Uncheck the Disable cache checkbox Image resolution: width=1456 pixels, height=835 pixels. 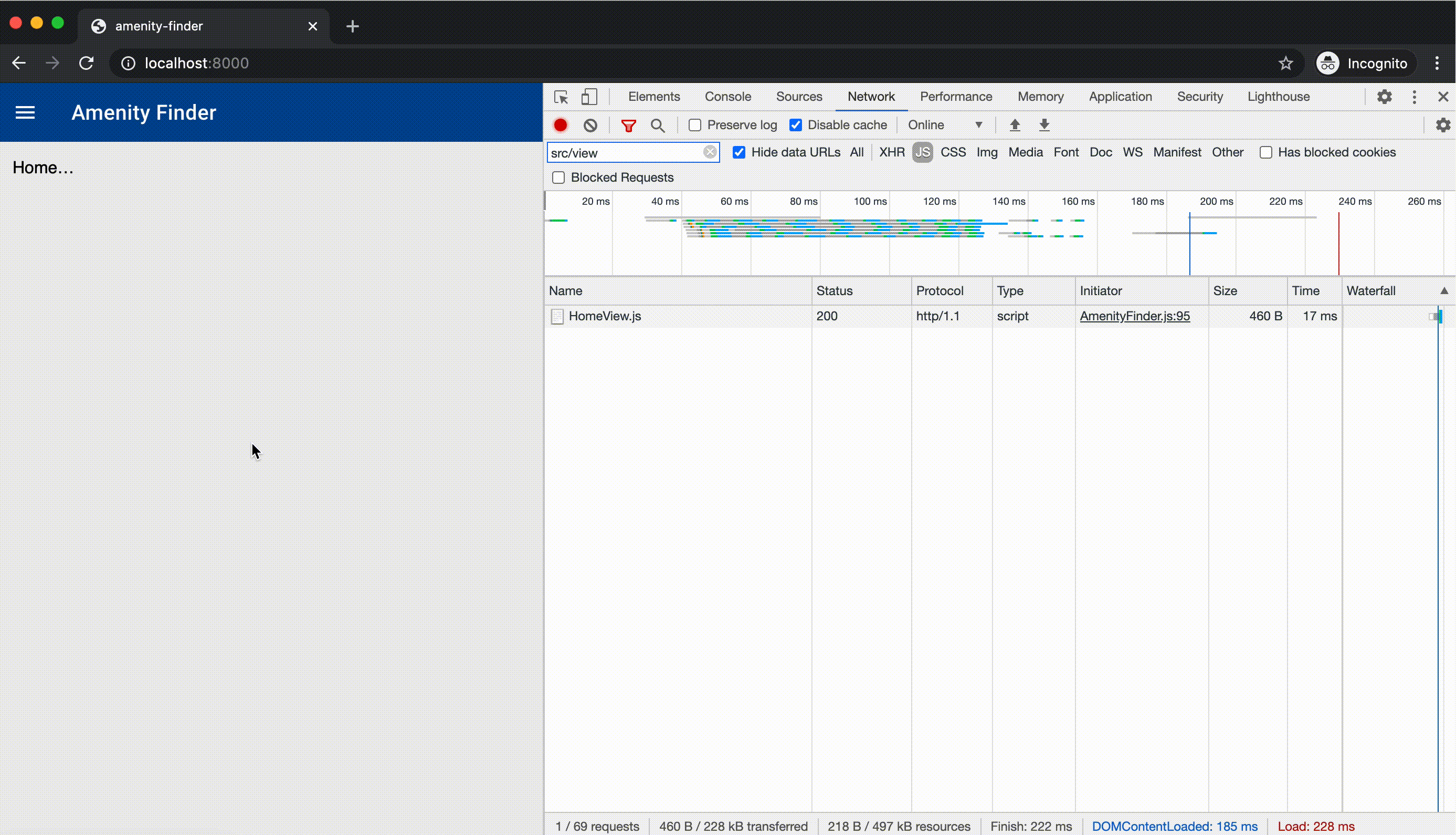click(x=796, y=125)
